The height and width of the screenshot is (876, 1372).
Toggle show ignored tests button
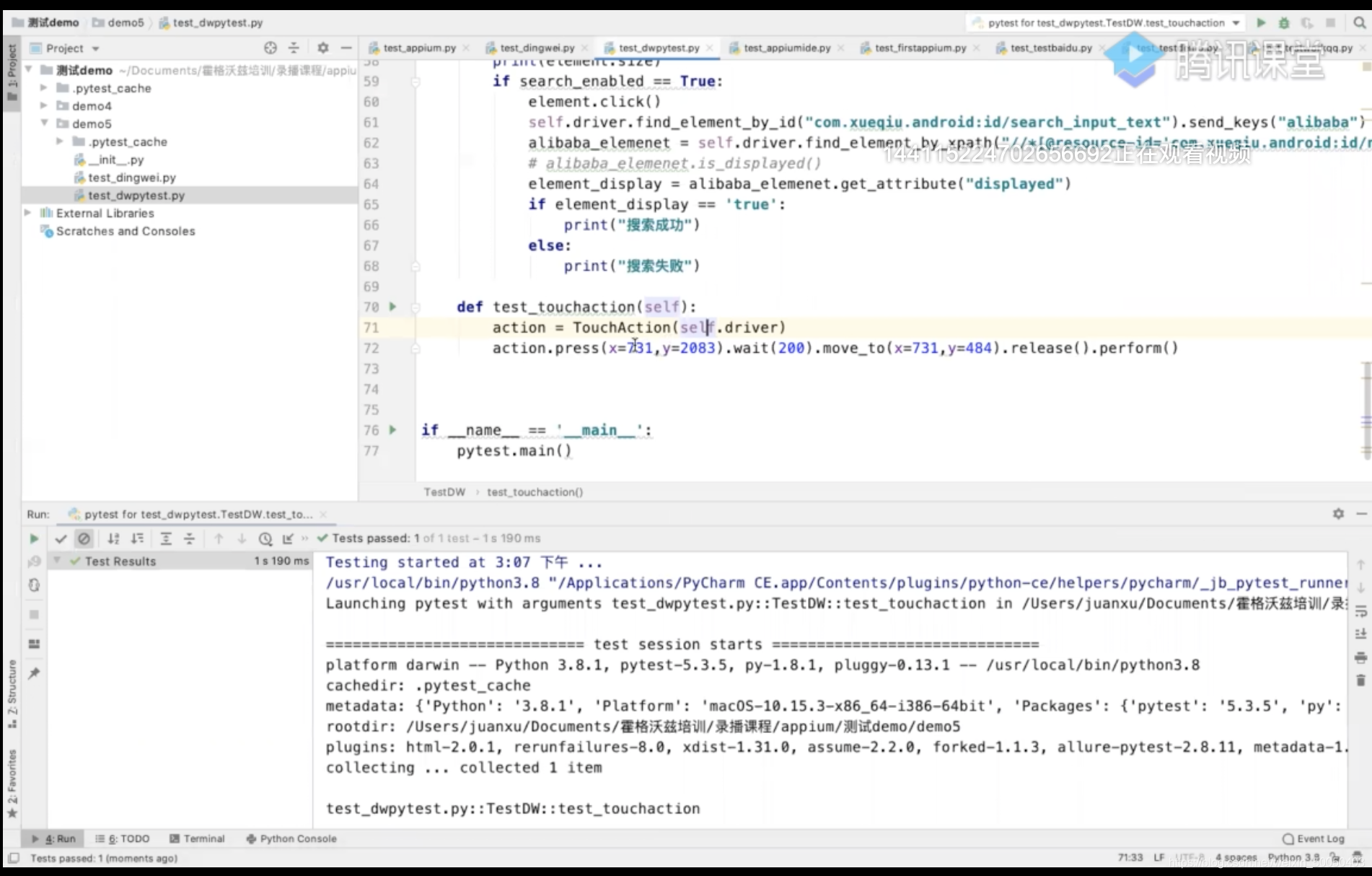(84, 538)
